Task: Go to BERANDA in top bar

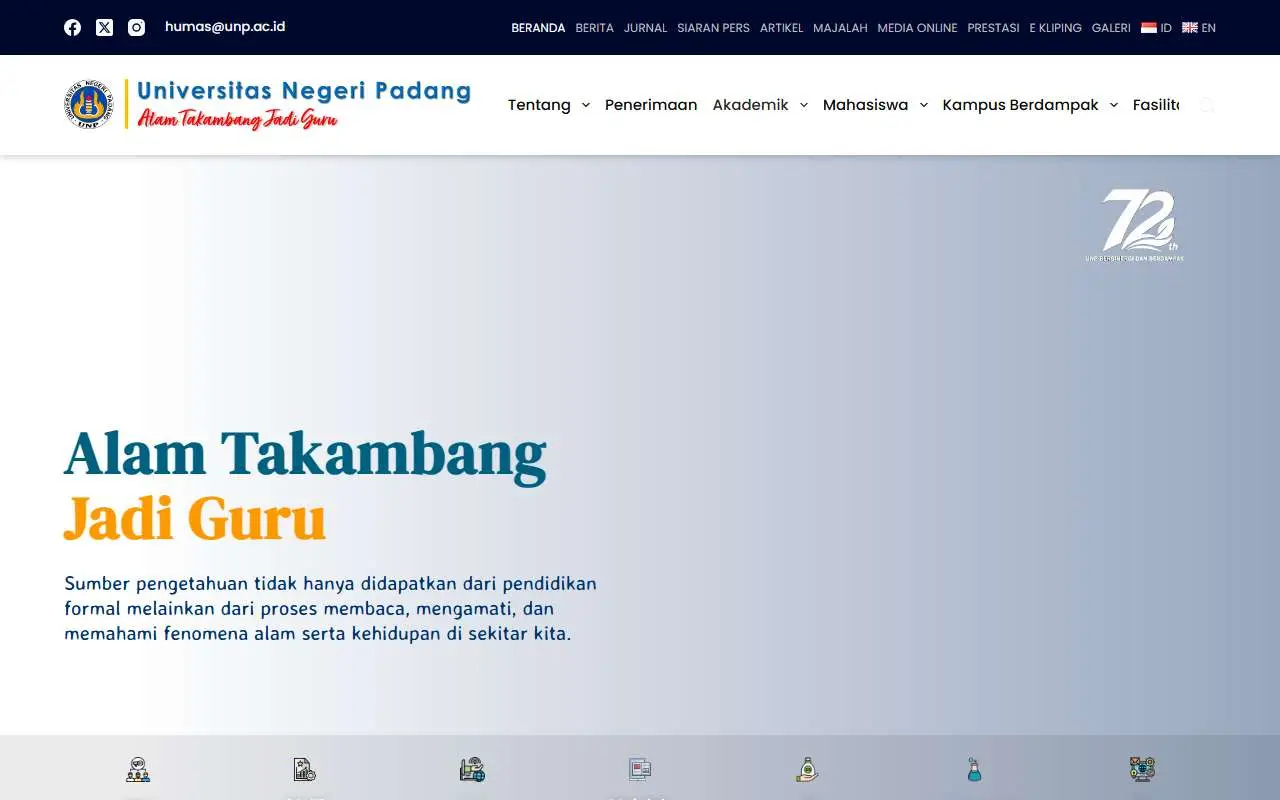Action: coord(538,28)
